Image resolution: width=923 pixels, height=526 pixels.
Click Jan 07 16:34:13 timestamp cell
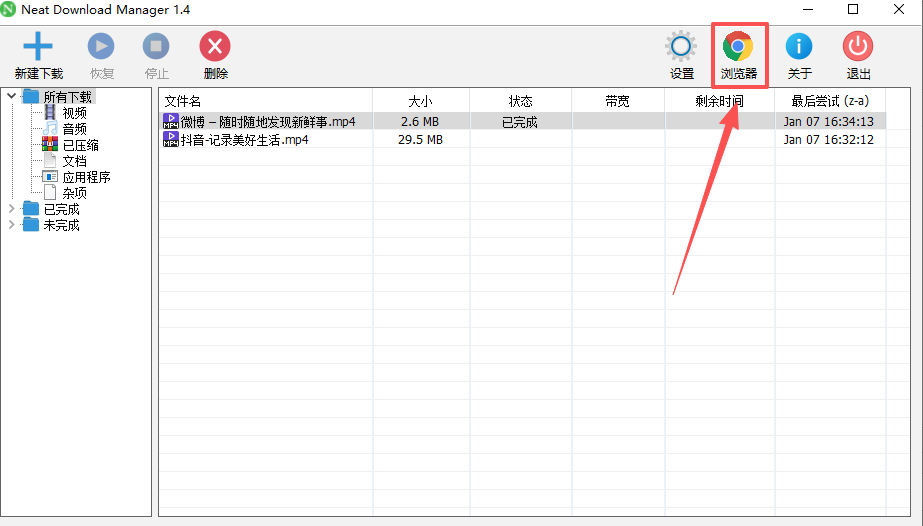click(x=828, y=122)
